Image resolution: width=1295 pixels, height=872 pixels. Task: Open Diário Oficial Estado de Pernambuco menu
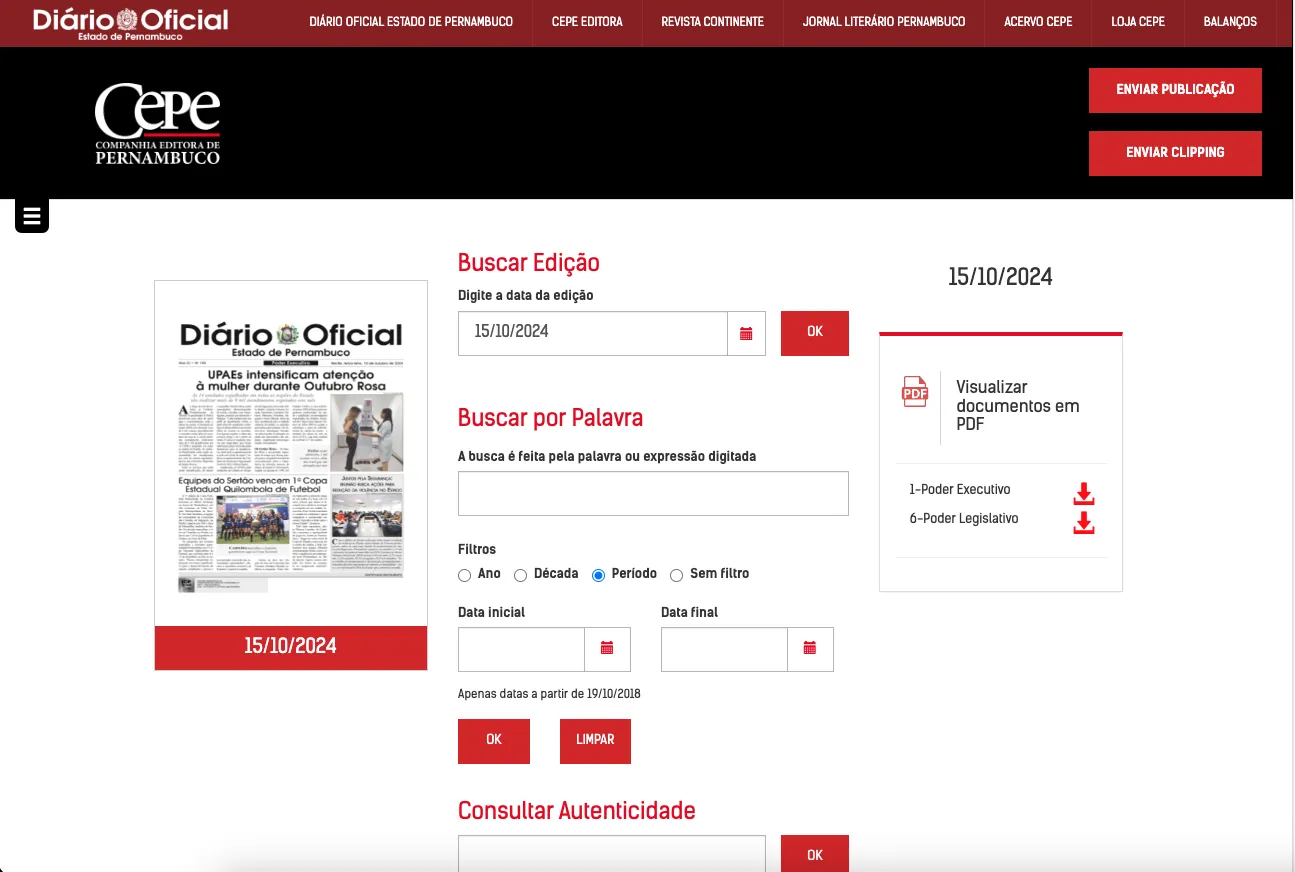click(411, 22)
